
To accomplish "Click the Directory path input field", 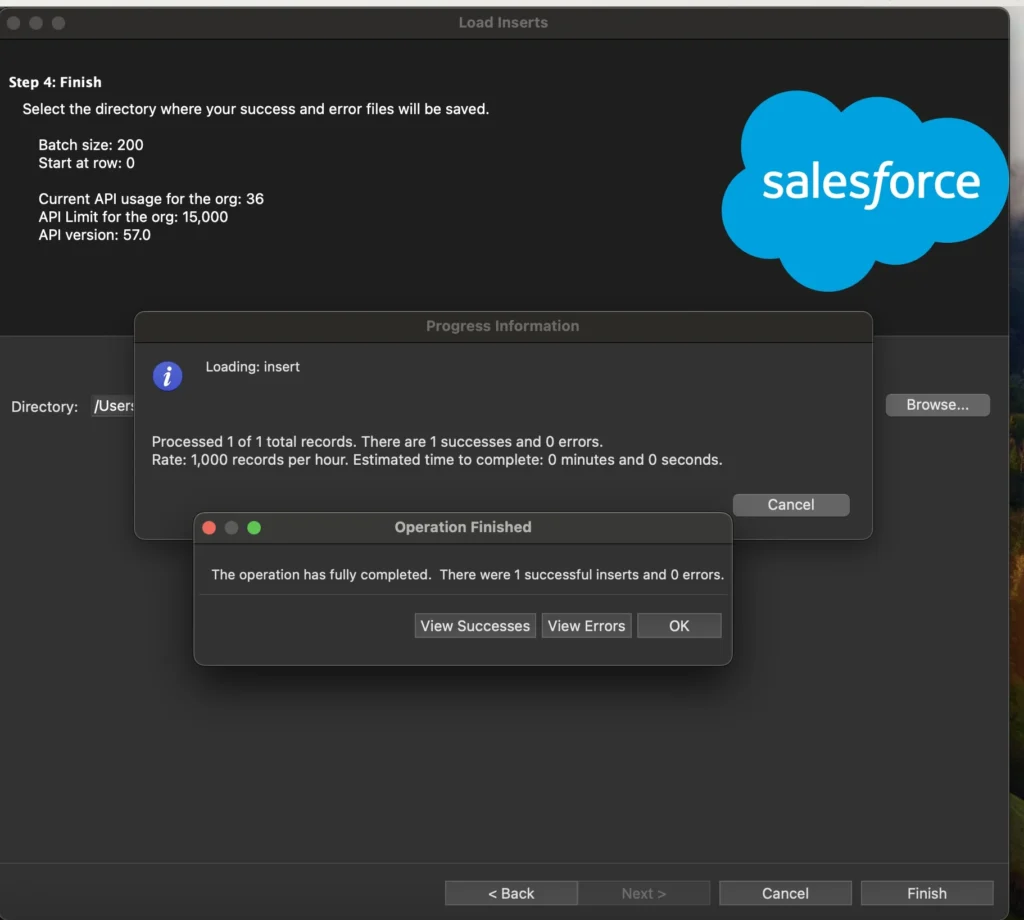I will 112,406.
